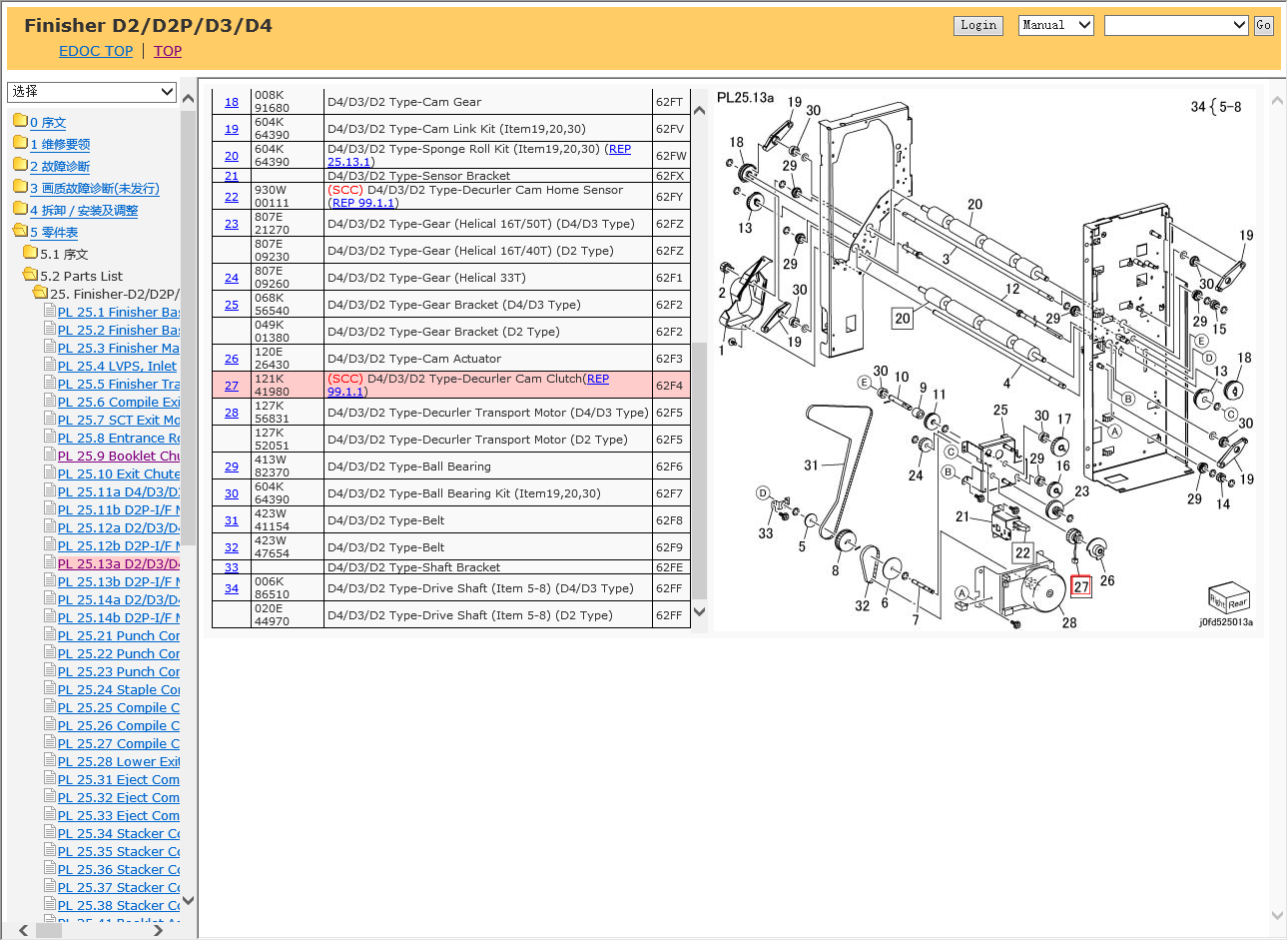Click the 5.2 Parts List folder icon

click(29, 276)
